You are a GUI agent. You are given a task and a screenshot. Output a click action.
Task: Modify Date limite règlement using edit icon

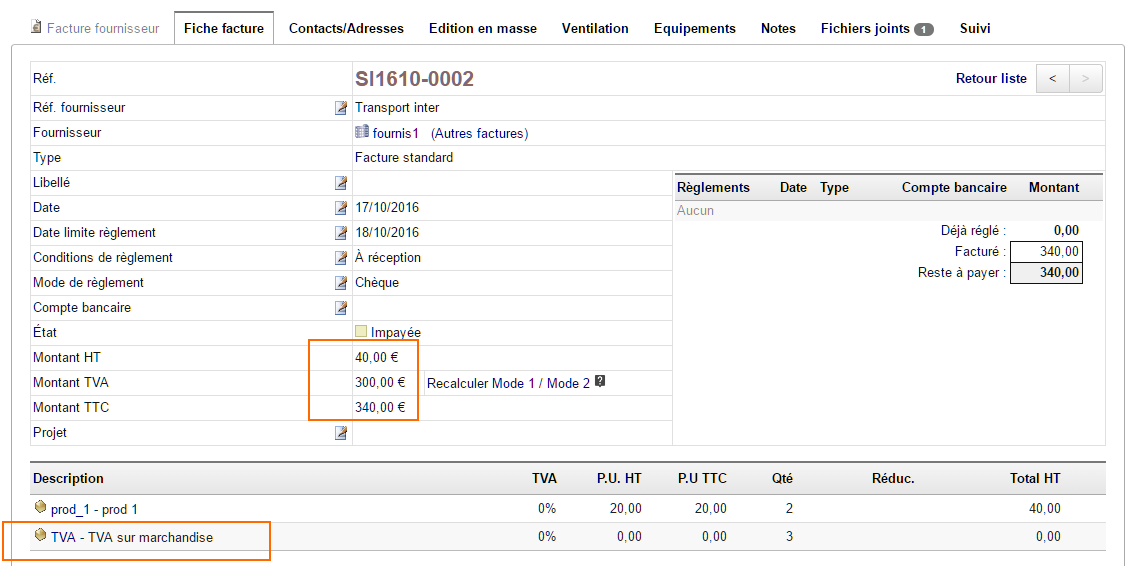pyautogui.click(x=341, y=233)
